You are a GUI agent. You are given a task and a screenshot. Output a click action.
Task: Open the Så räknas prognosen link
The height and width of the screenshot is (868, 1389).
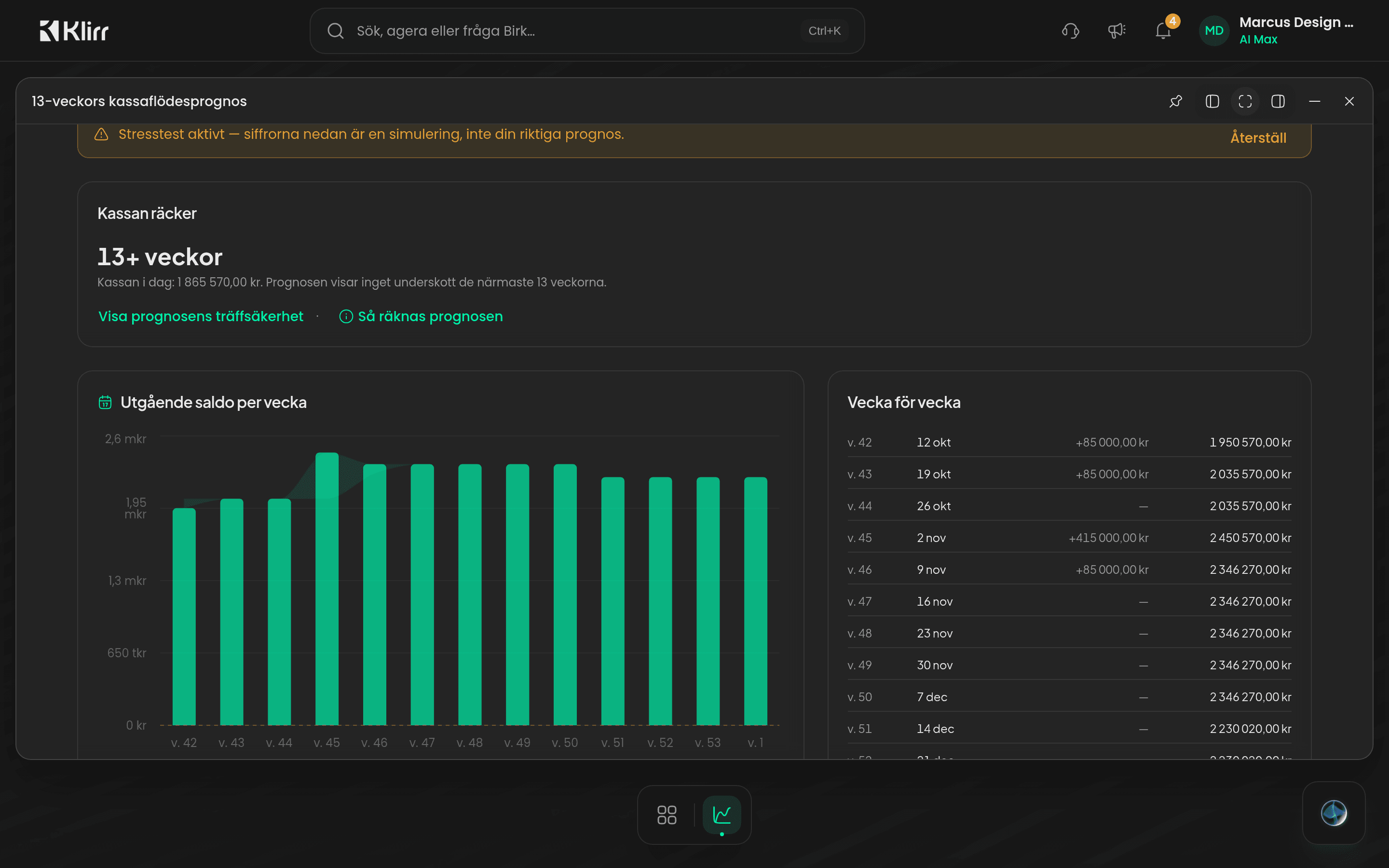(430, 316)
